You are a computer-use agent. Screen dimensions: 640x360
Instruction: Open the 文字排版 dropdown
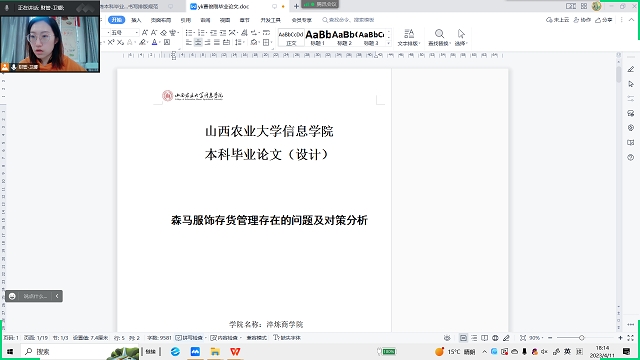coord(409,37)
